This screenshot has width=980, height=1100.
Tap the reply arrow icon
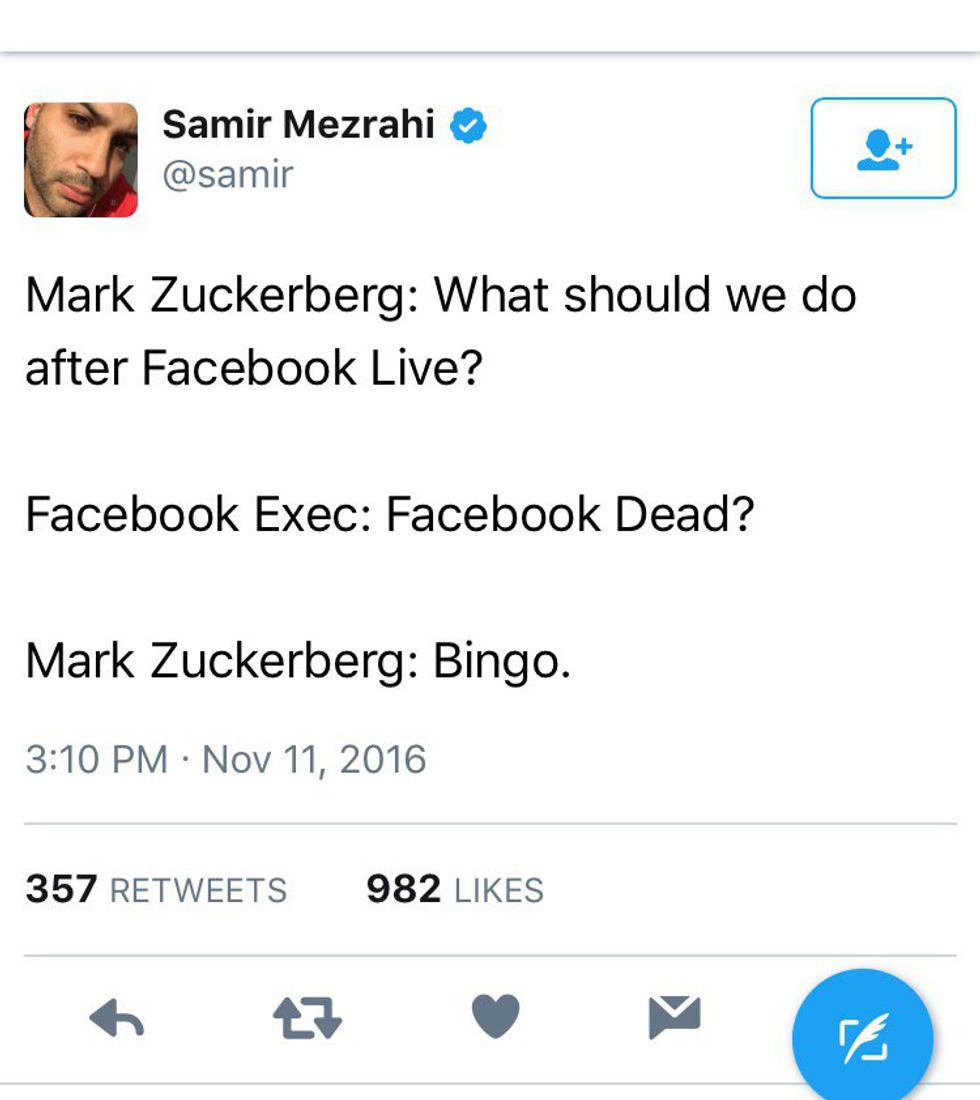[x=117, y=1019]
